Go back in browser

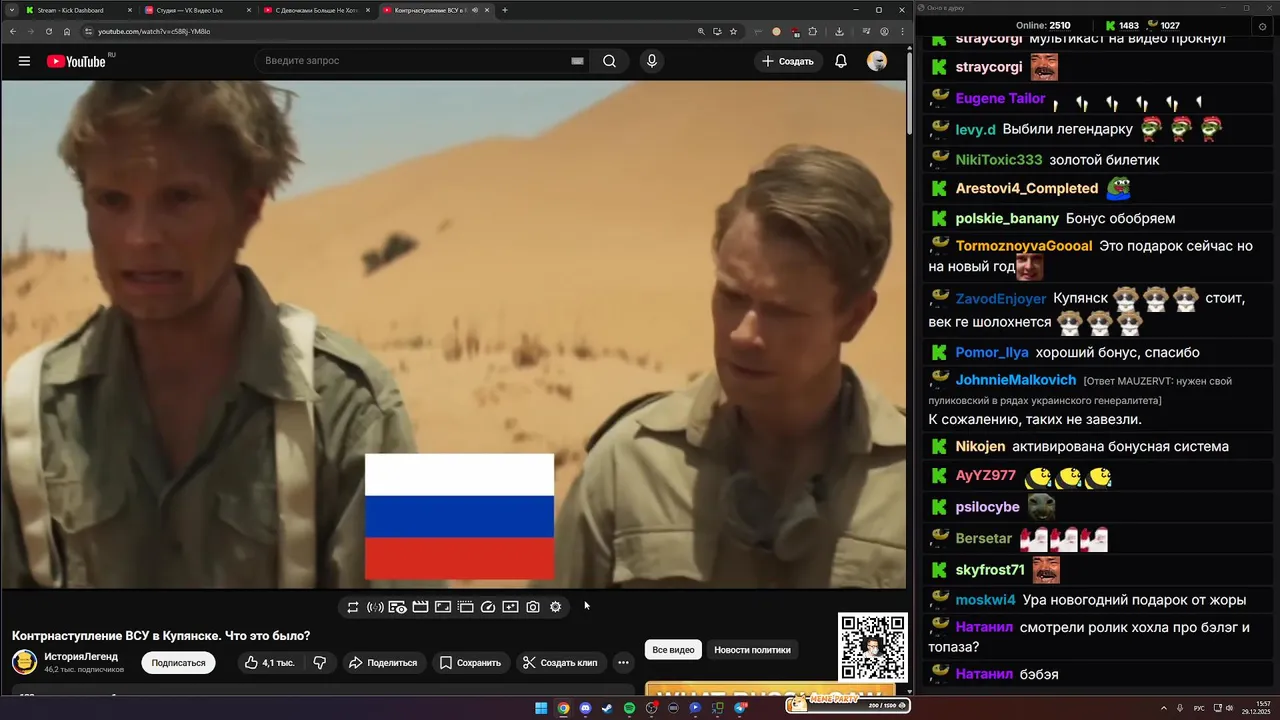[13, 31]
